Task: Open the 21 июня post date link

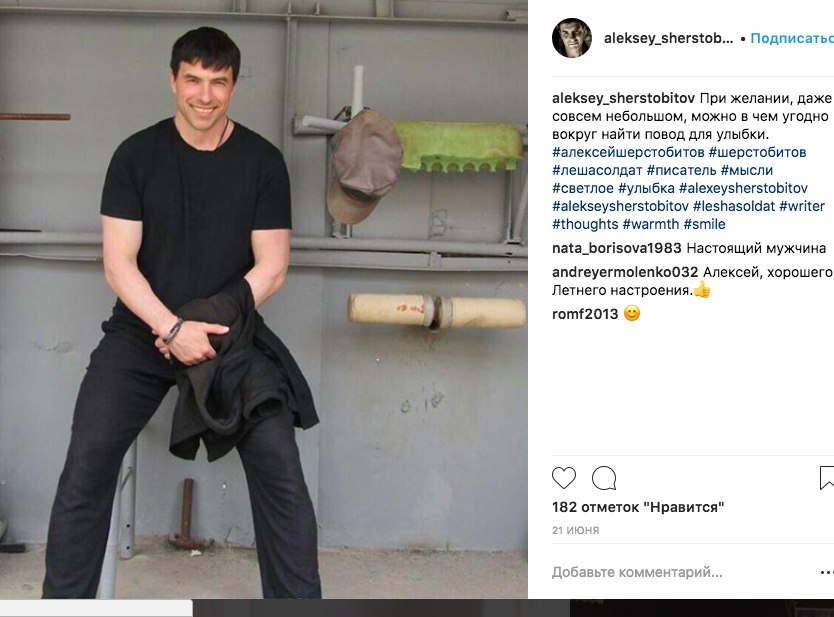Action: click(x=576, y=530)
